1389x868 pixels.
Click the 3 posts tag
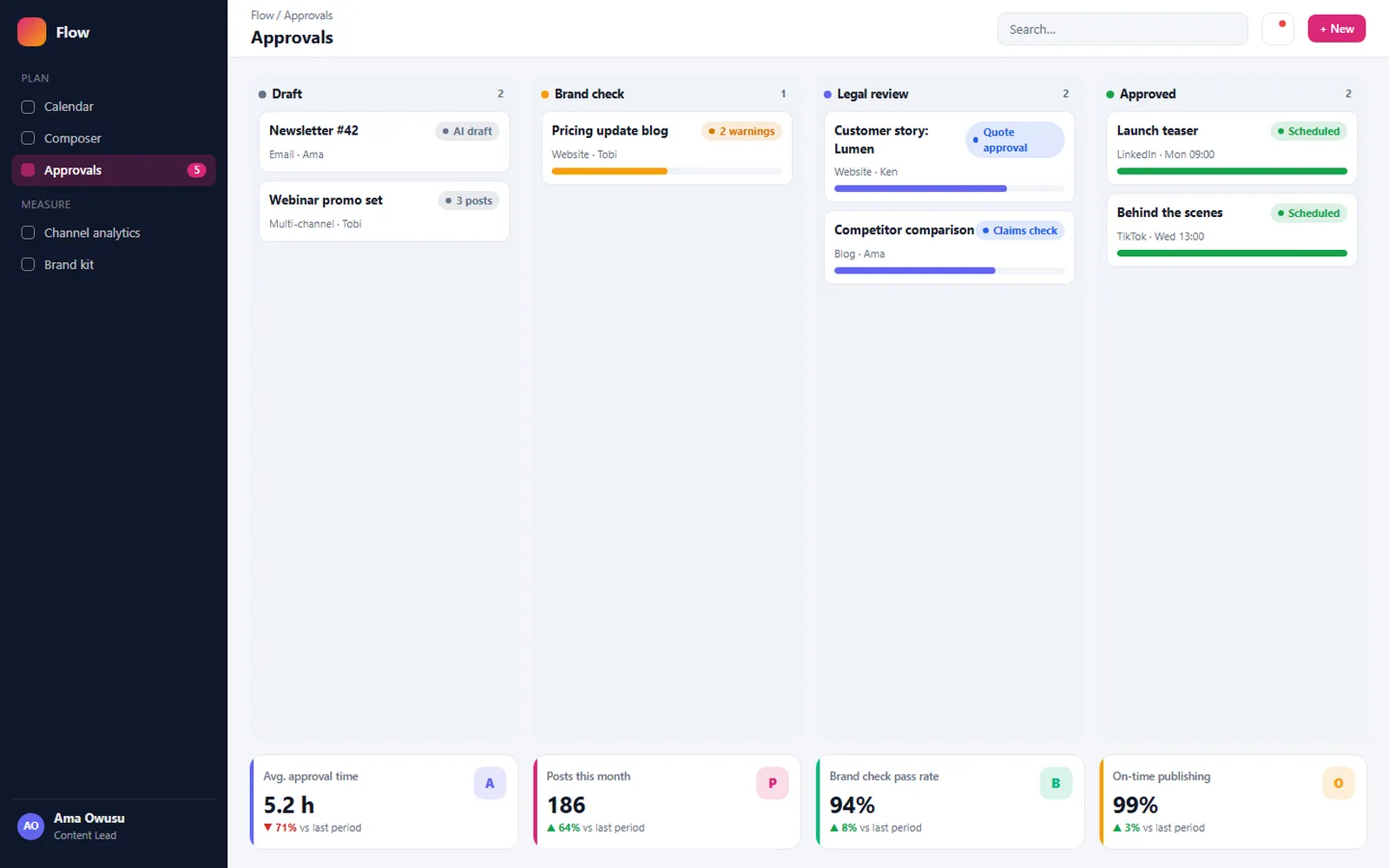469,201
